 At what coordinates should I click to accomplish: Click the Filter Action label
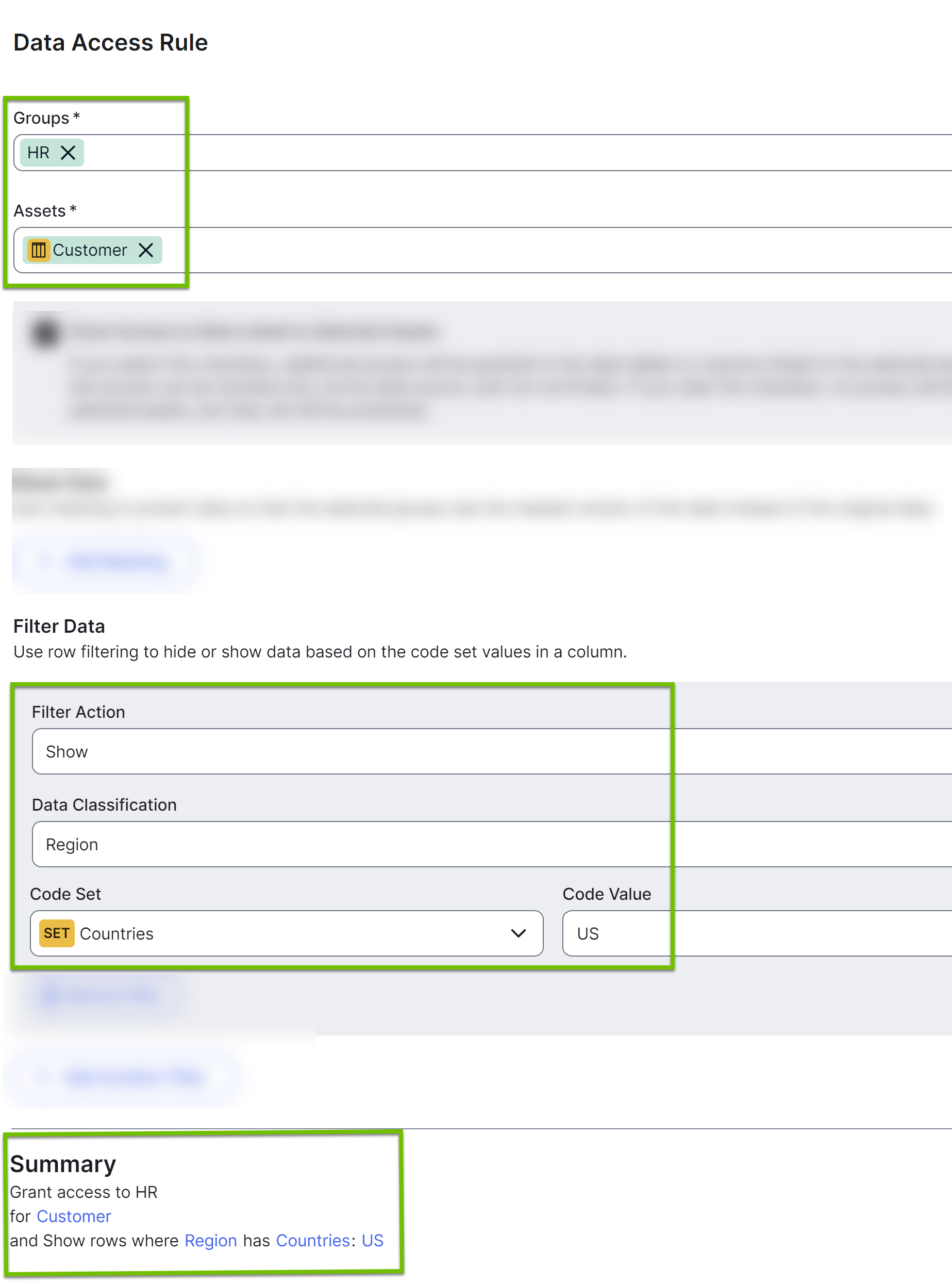tap(78, 712)
